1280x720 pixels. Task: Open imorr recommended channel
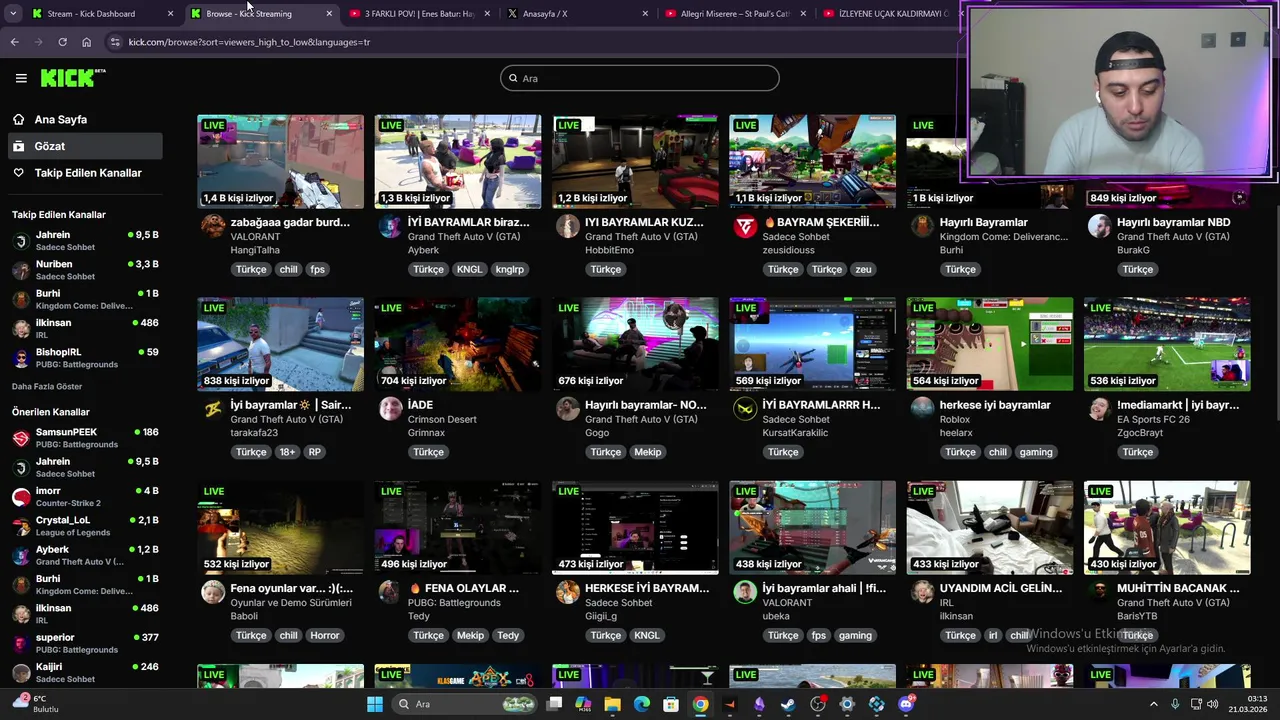pyautogui.click(x=85, y=497)
